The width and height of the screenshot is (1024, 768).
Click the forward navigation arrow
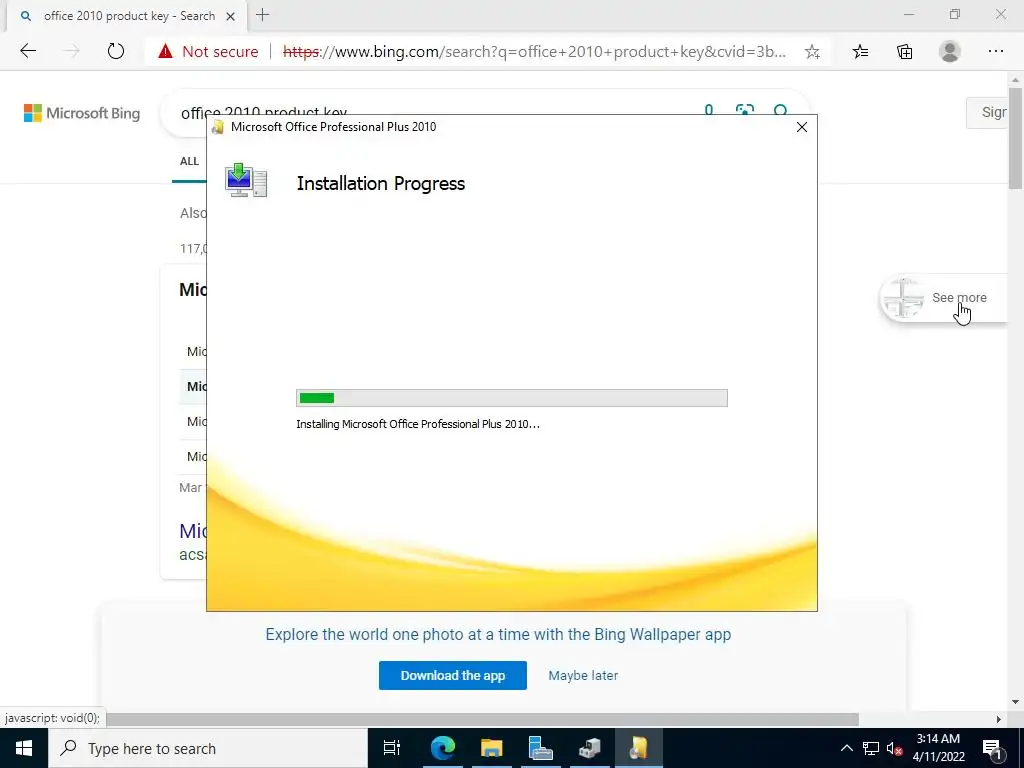(x=72, y=51)
